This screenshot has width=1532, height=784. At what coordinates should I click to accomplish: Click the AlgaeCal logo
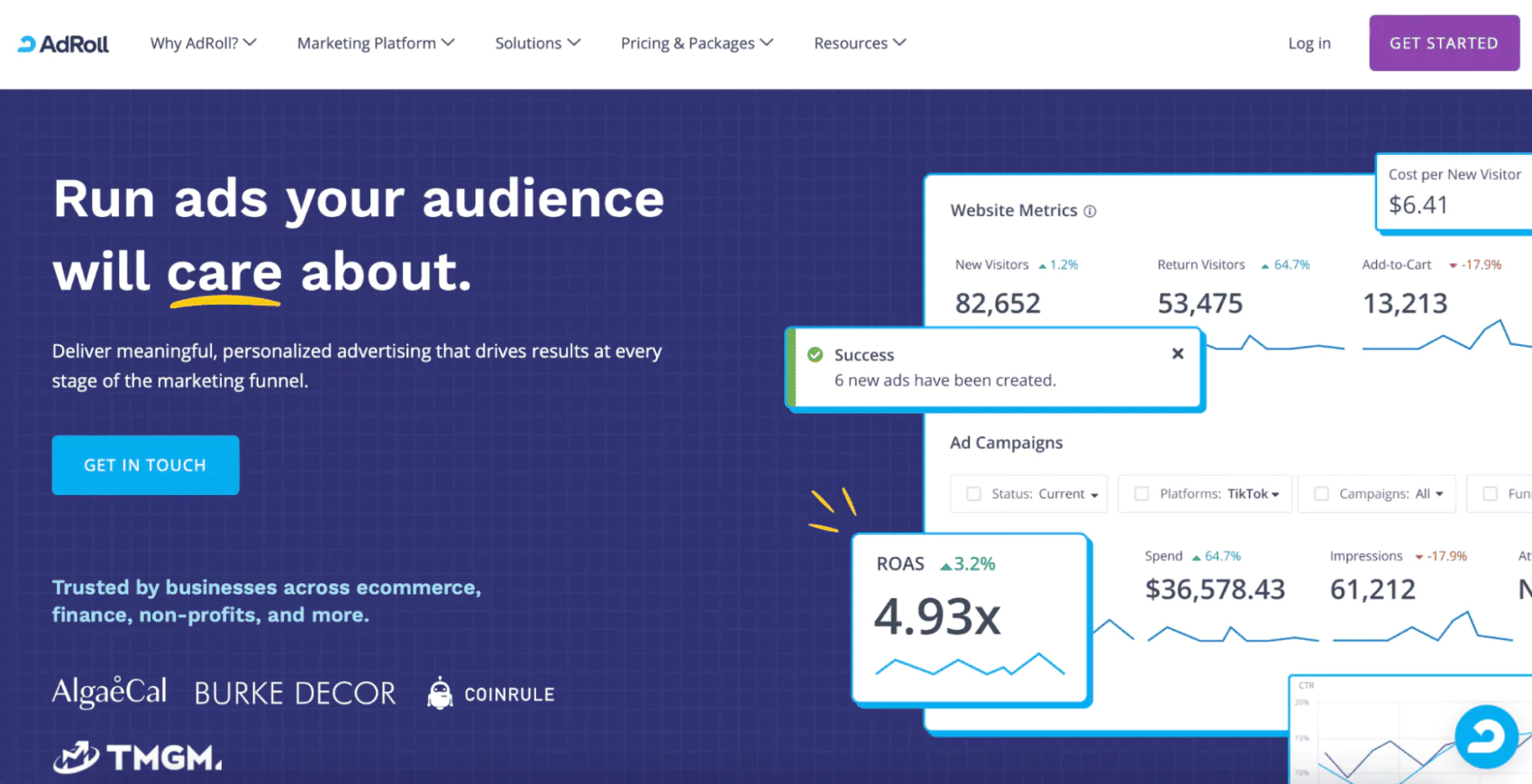[109, 692]
